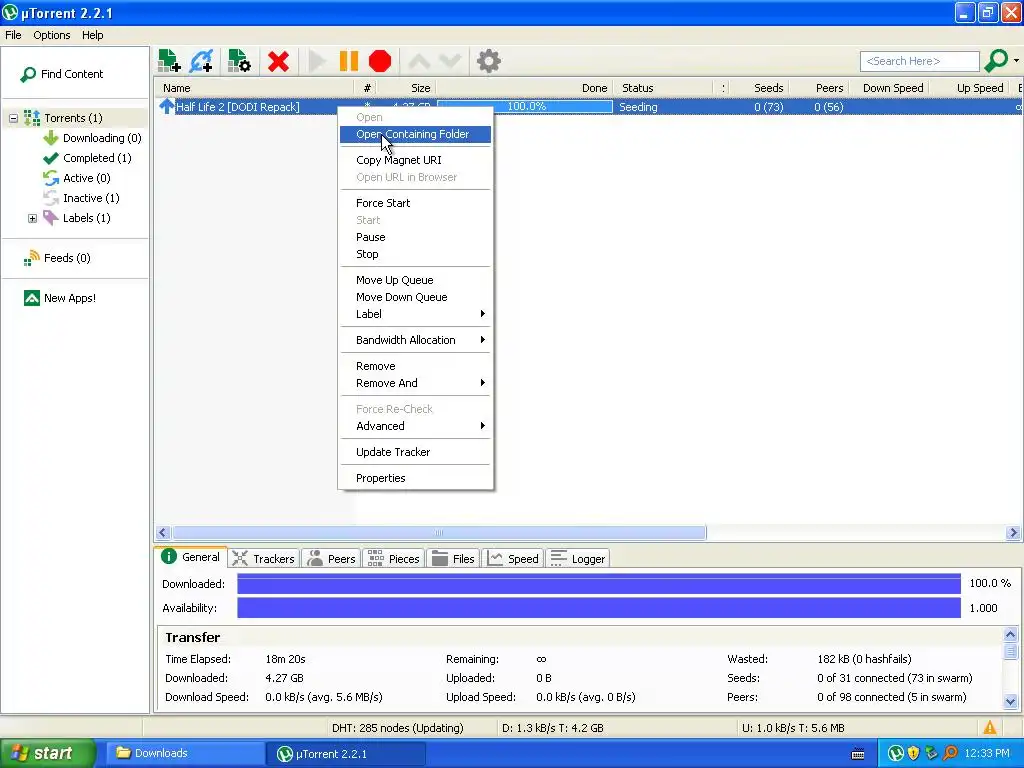The height and width of the screenshot is (768, 1024).
Task: Switch to the Peers tab
Action: (x=332, y=559)
